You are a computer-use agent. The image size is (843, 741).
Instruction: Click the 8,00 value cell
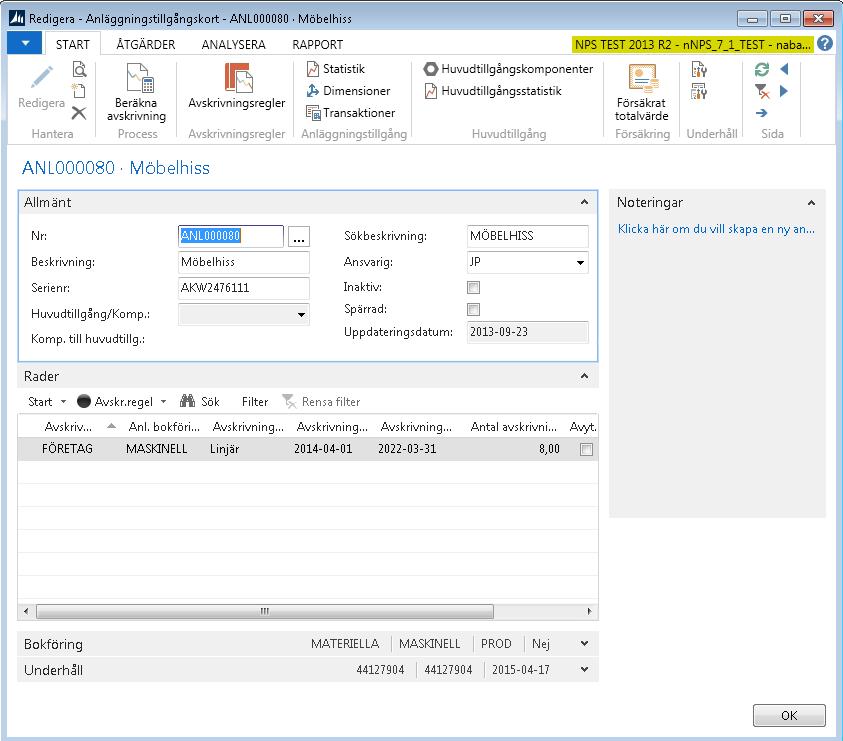[549, 449]
